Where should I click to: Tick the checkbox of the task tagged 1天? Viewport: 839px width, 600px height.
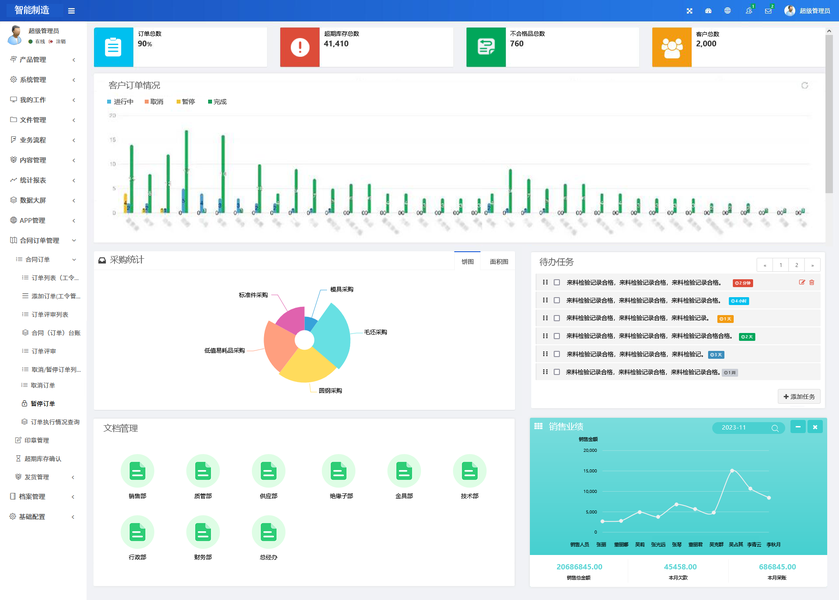tap(557, 318)
